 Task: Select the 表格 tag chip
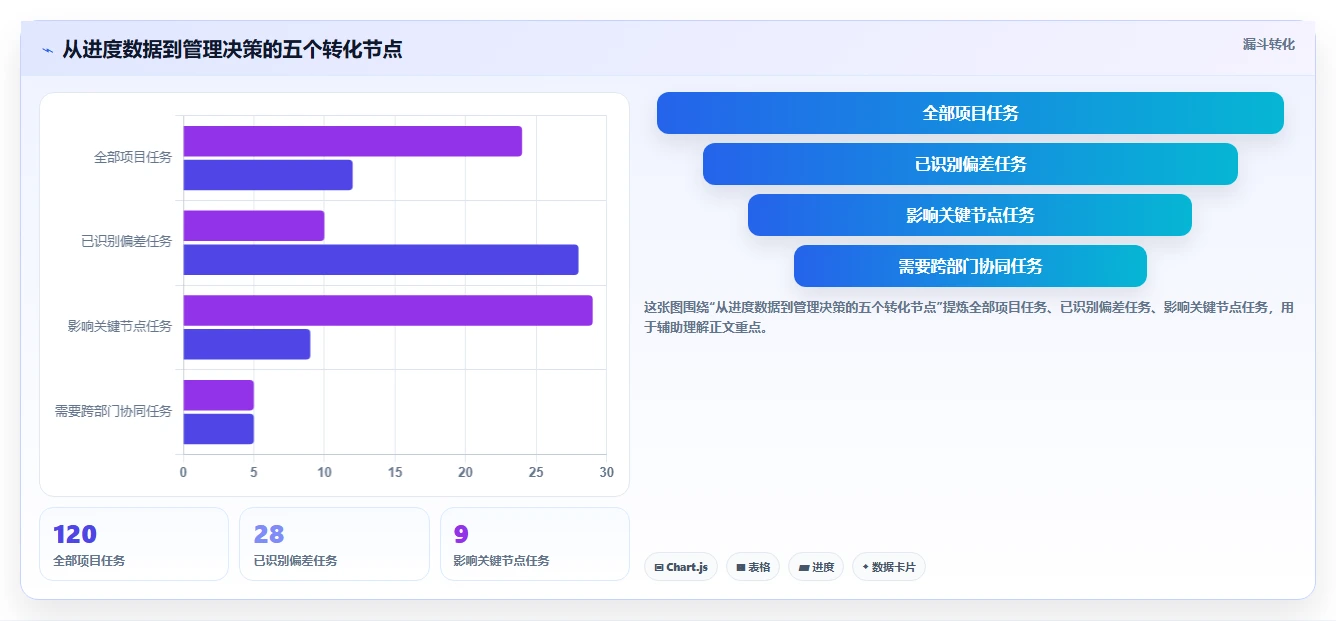point(753,567)
